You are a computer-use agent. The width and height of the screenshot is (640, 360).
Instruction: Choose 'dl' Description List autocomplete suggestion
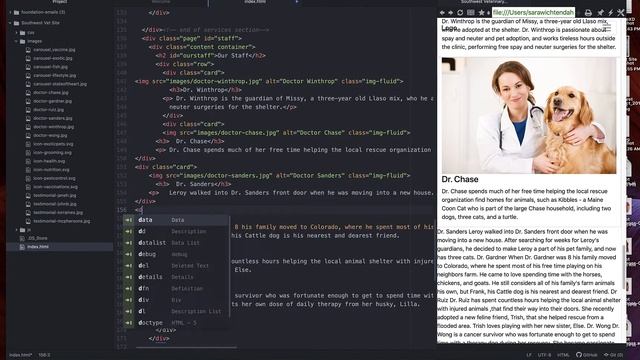176,311
